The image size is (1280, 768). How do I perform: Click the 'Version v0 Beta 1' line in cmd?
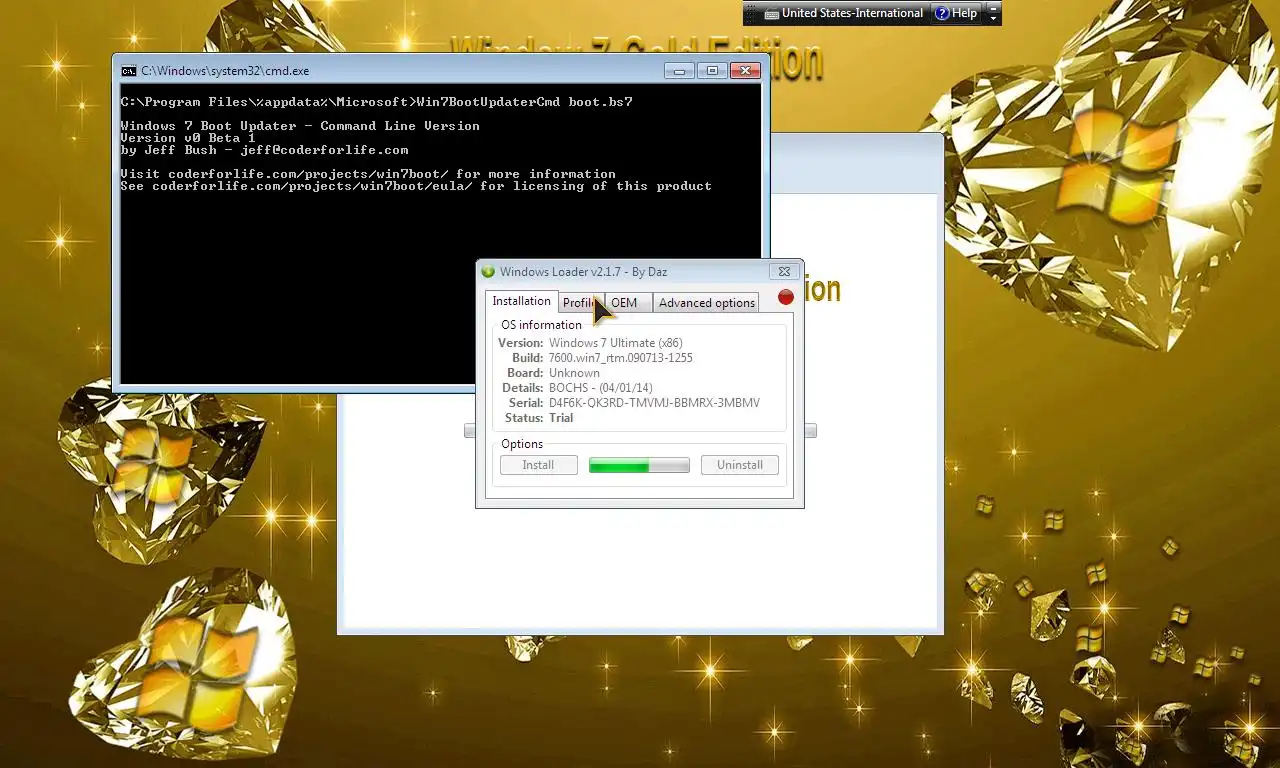188,138
